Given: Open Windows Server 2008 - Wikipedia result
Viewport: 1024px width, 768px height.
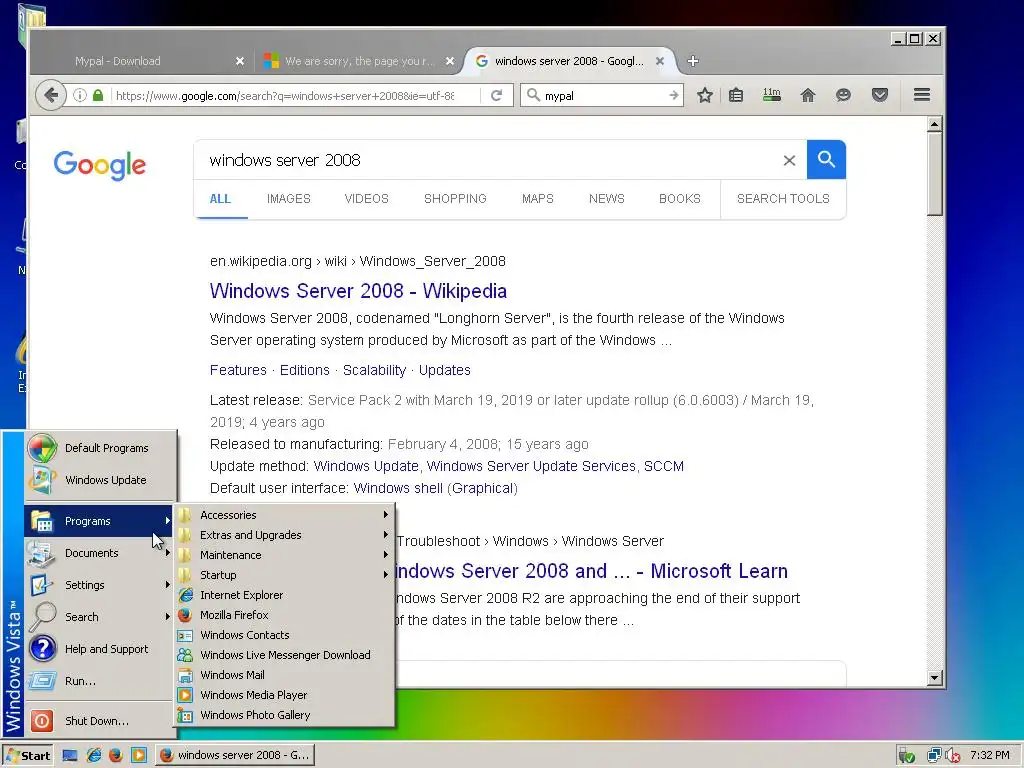Looking at the screenshot, I should tap(358, 291).
